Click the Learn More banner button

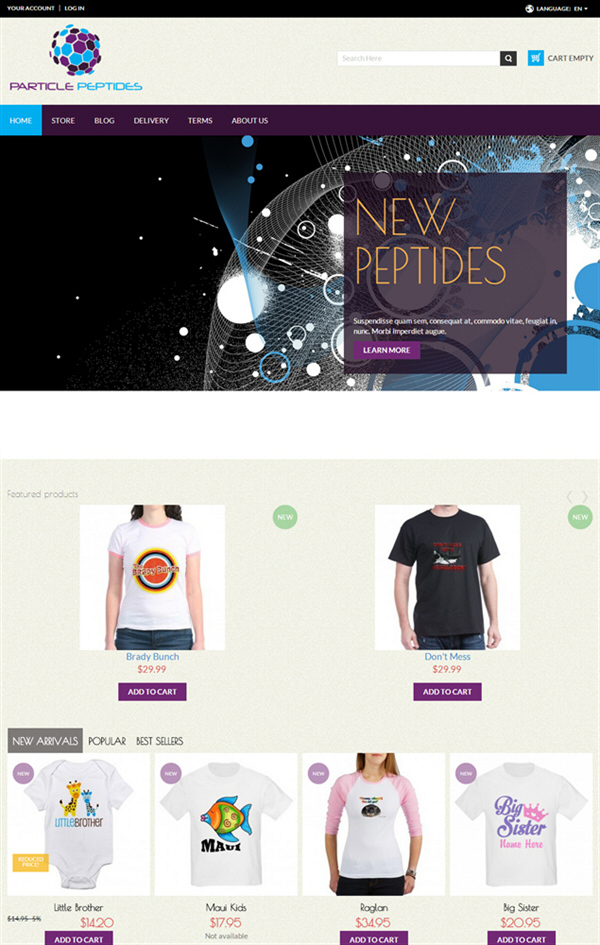[x=387, y=350]
